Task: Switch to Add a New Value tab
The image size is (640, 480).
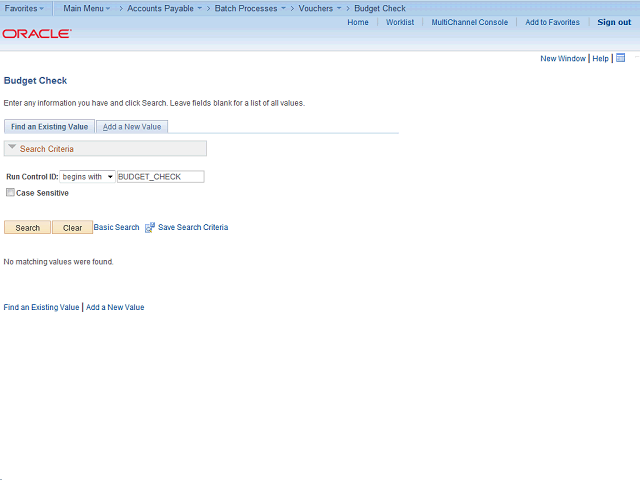Action: (132, 127)
